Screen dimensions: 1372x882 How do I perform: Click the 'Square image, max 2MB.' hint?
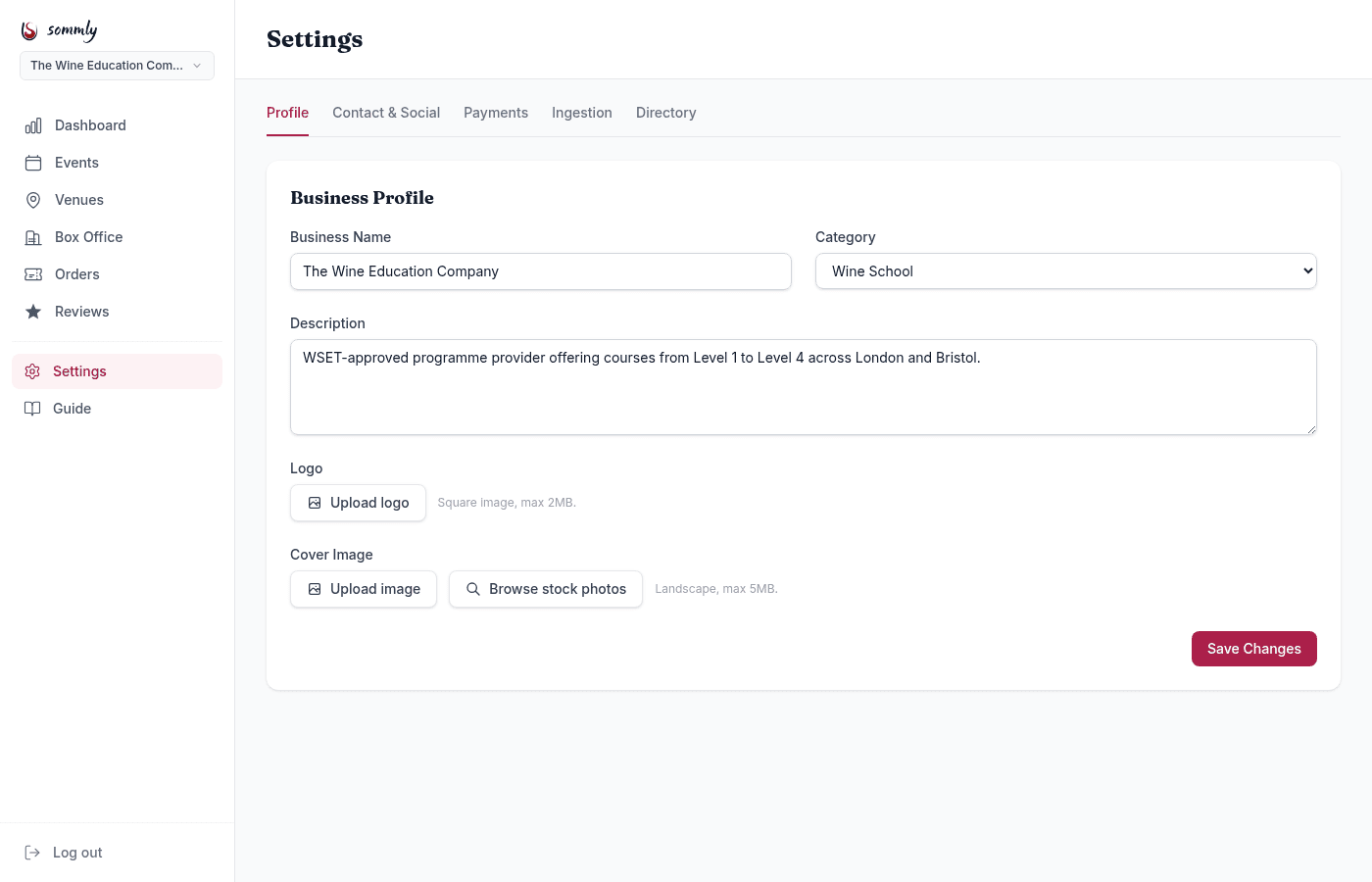point(507,503)
